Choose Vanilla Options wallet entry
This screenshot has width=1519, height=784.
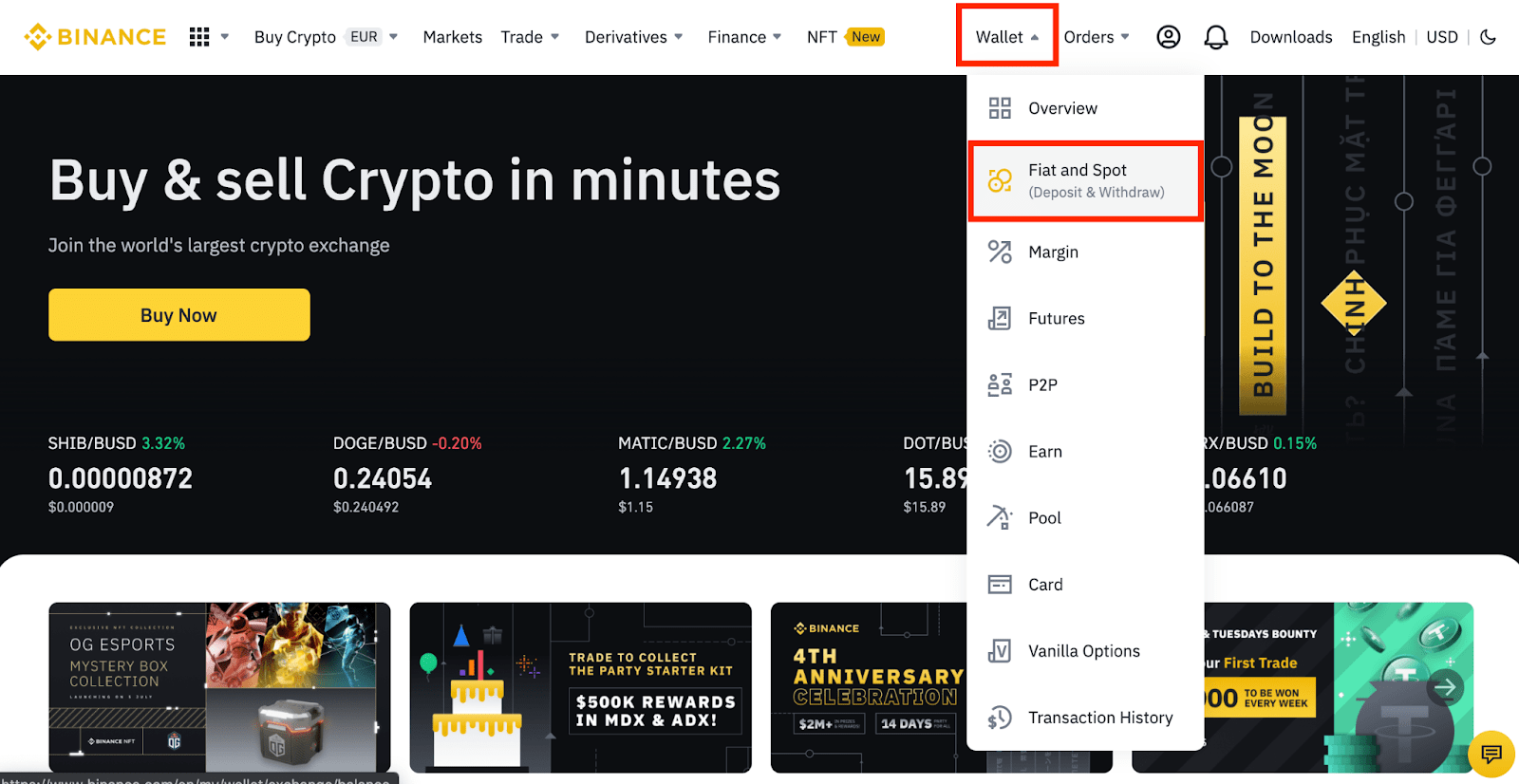pos(1083,651)
